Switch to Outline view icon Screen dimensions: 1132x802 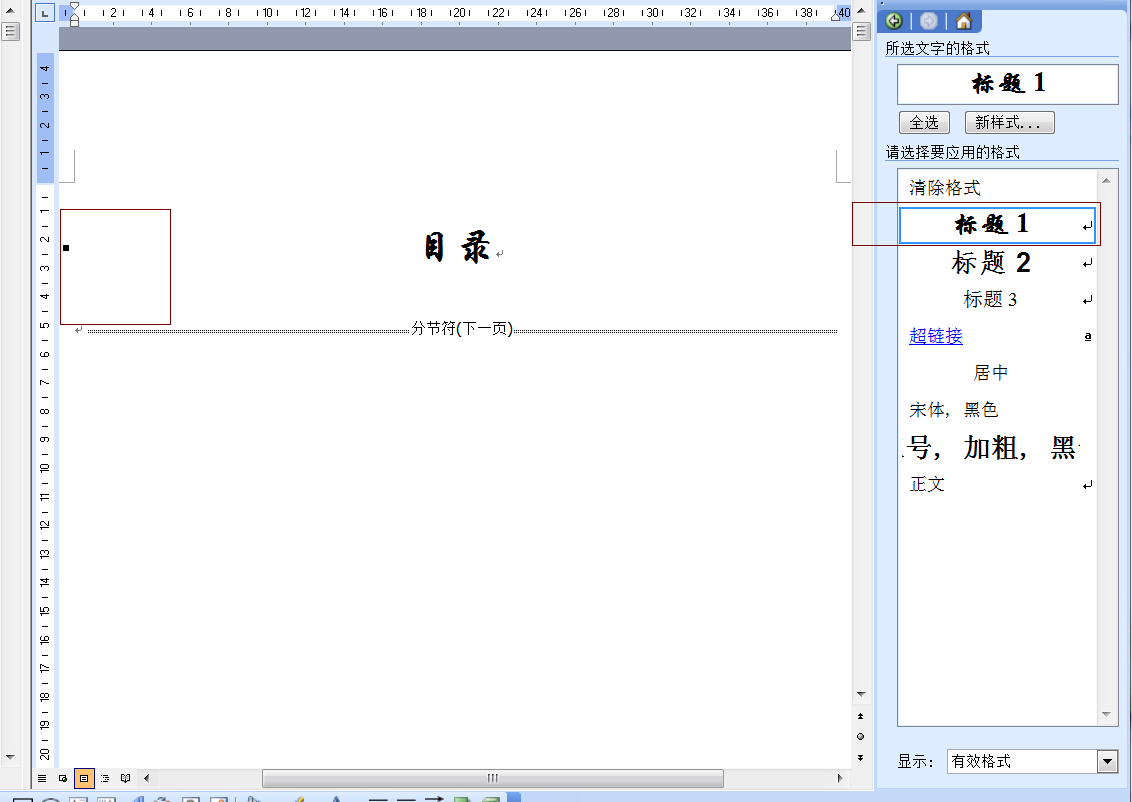(x=105, y=778)
